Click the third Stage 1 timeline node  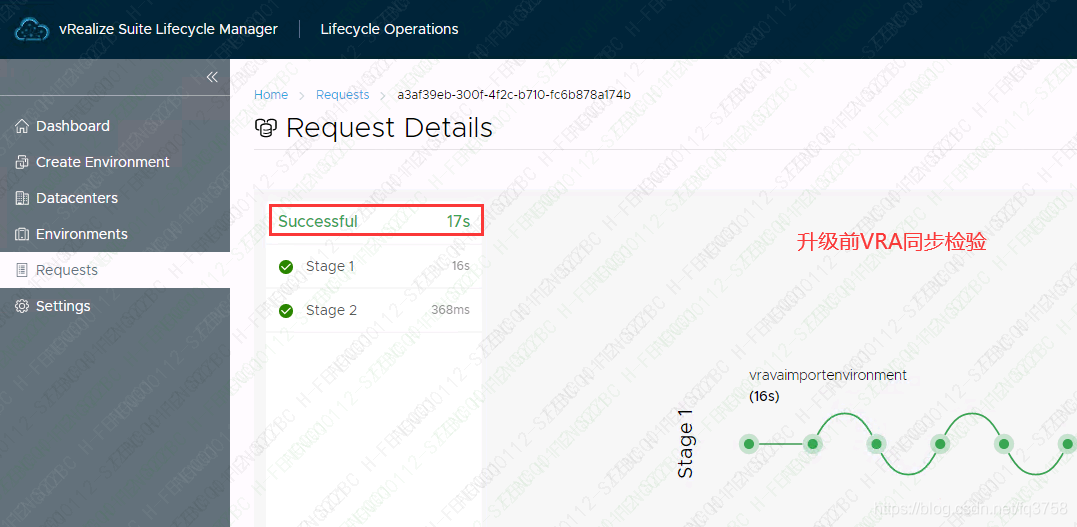pyautogui.click(x=876, y=445)
